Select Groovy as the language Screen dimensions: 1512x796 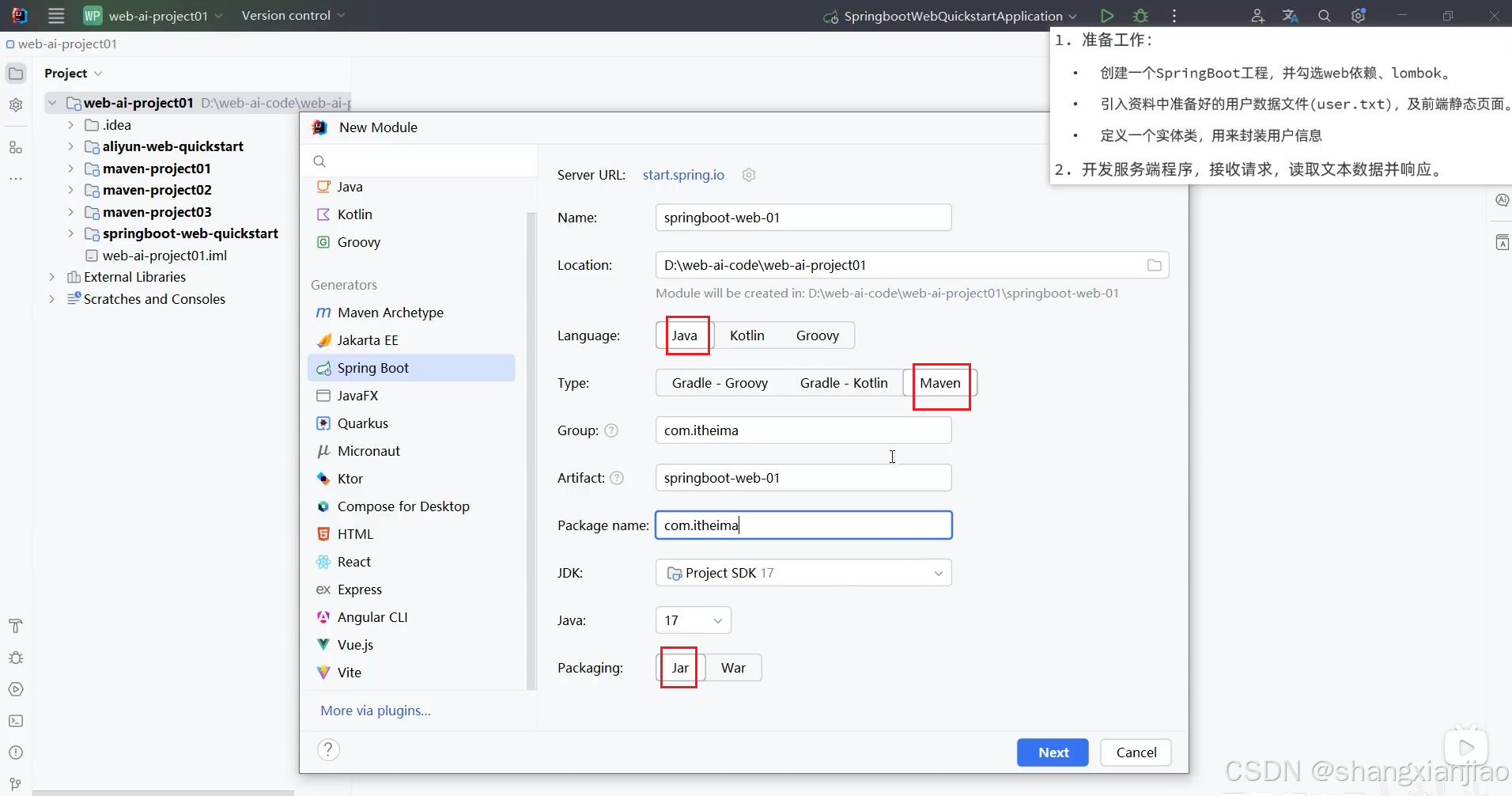click(818, 335)
